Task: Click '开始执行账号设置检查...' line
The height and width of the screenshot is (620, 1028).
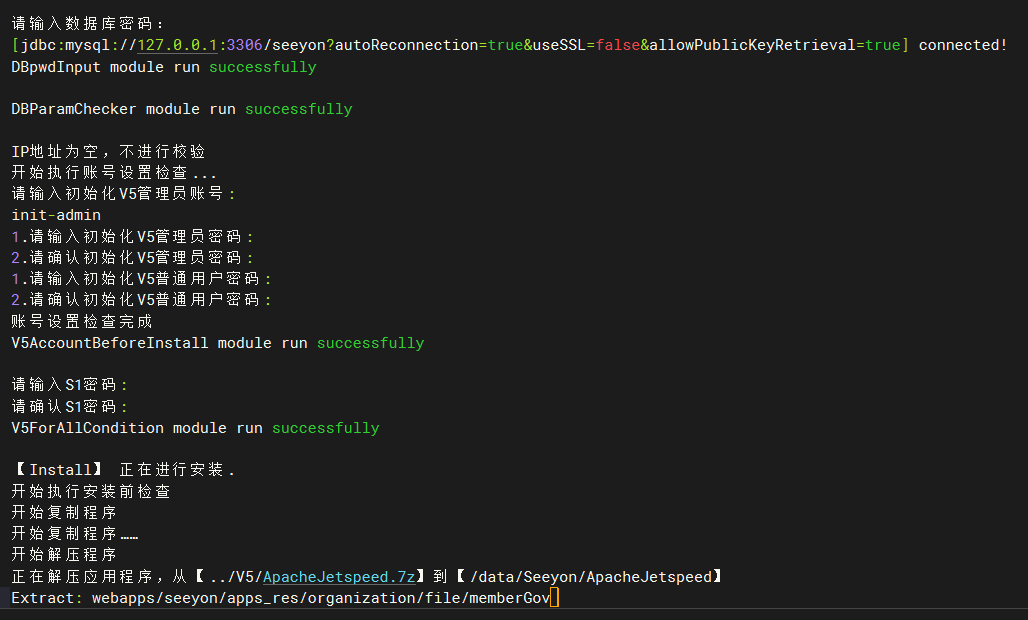Action: [114, 172]
